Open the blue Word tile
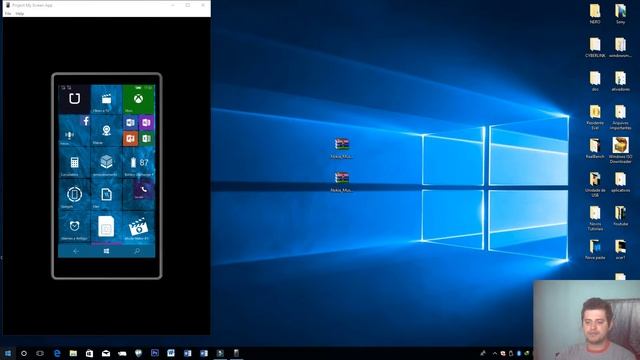This screenshot has width=640, height=360. click(130, 122)
